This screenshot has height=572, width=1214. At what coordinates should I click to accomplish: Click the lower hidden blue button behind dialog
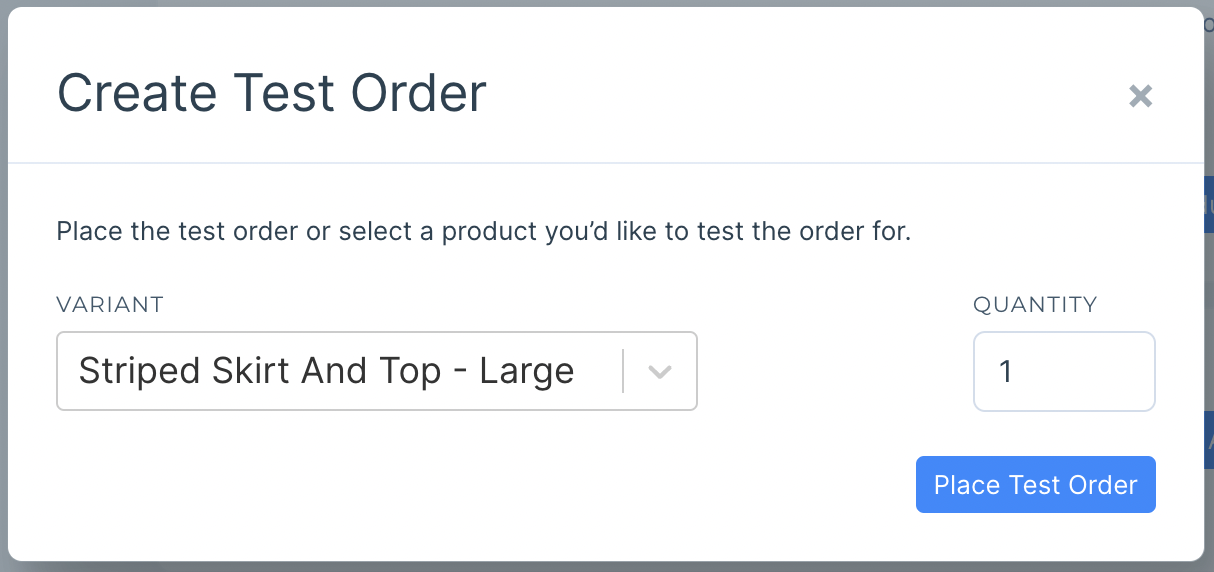(1208, 440)
